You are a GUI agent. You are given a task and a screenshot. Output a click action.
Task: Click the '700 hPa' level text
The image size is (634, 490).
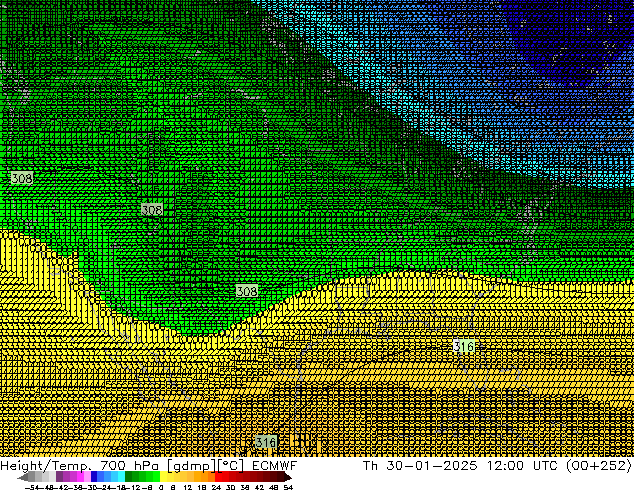(129, 466)
